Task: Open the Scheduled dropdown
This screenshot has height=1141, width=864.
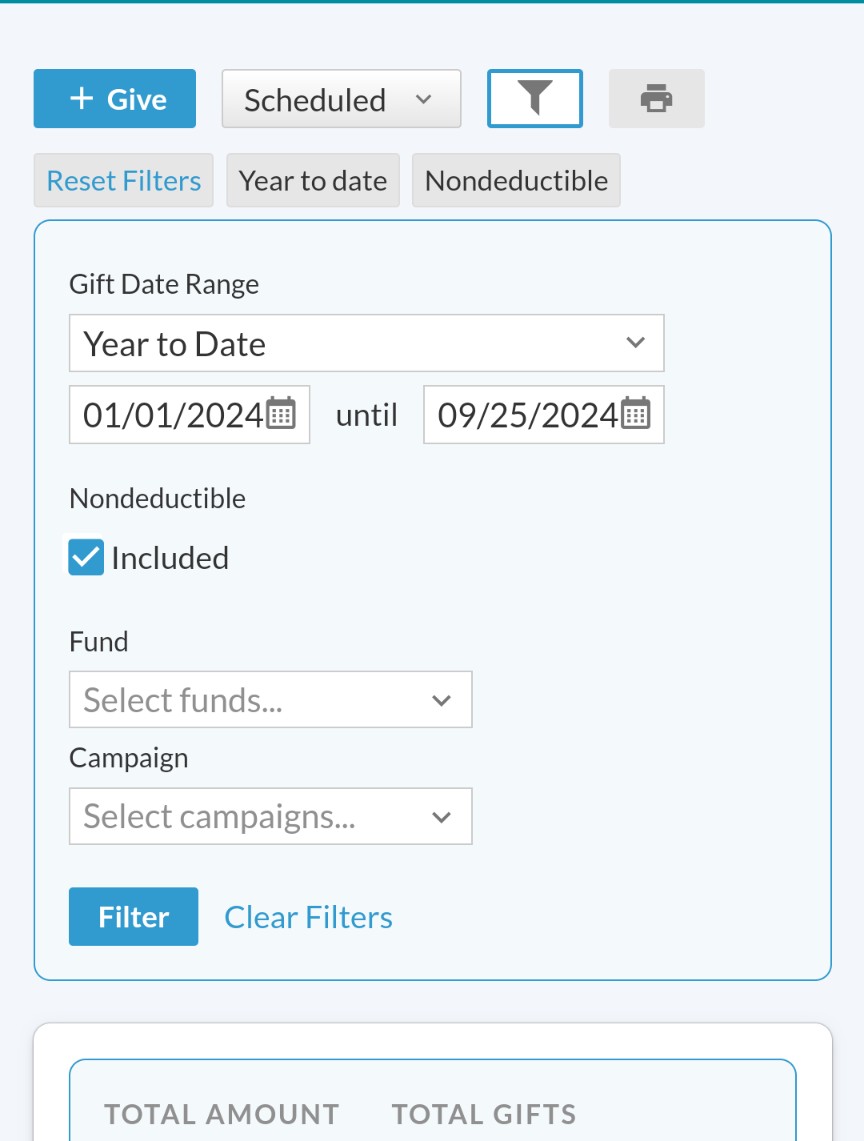Action: click(x=341, y=99)
